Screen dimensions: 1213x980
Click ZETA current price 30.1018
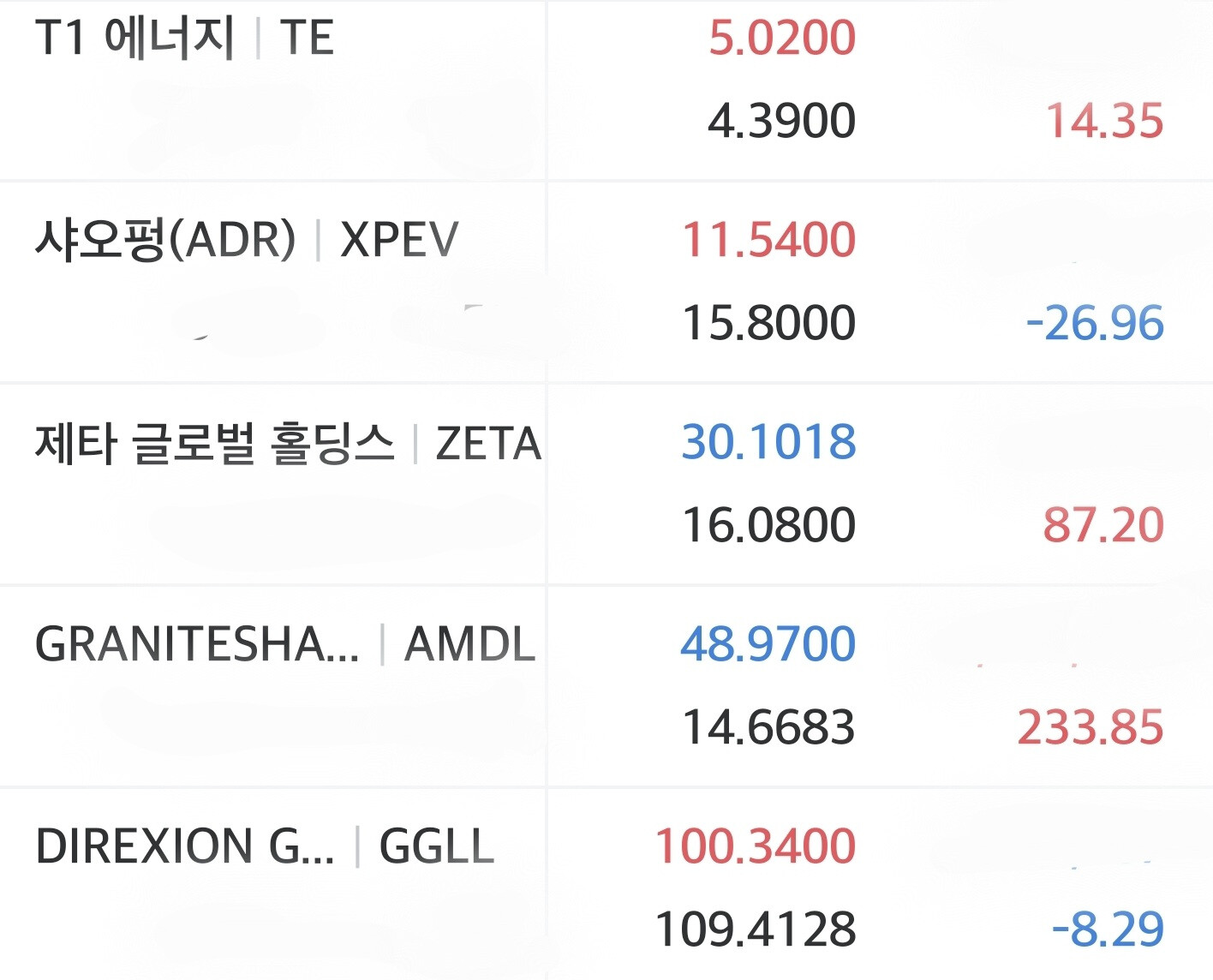click(768, 442)
